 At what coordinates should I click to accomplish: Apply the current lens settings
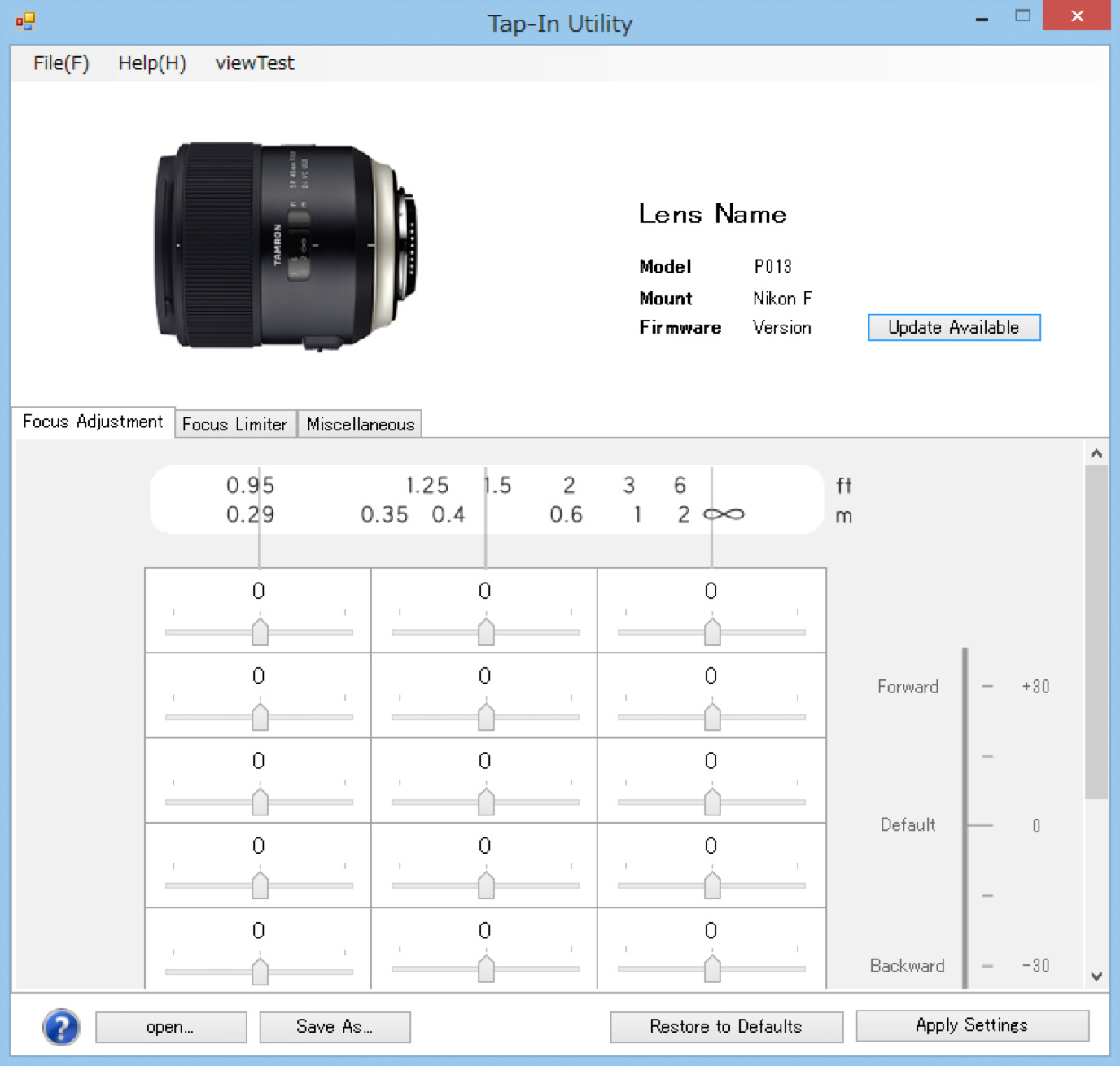pyautogui.click(x=972, y=1025)
